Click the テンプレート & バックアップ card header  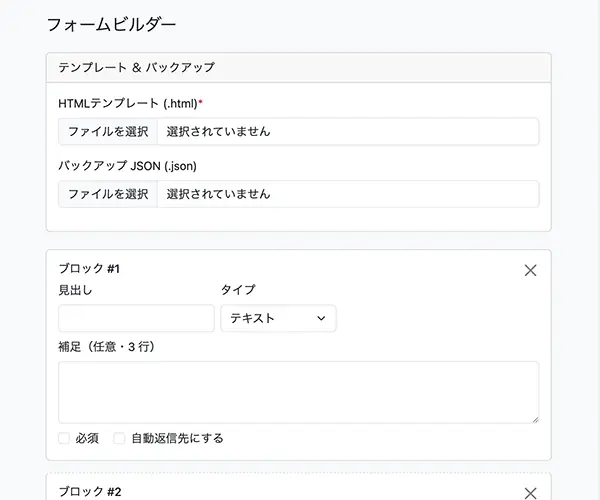298,67
